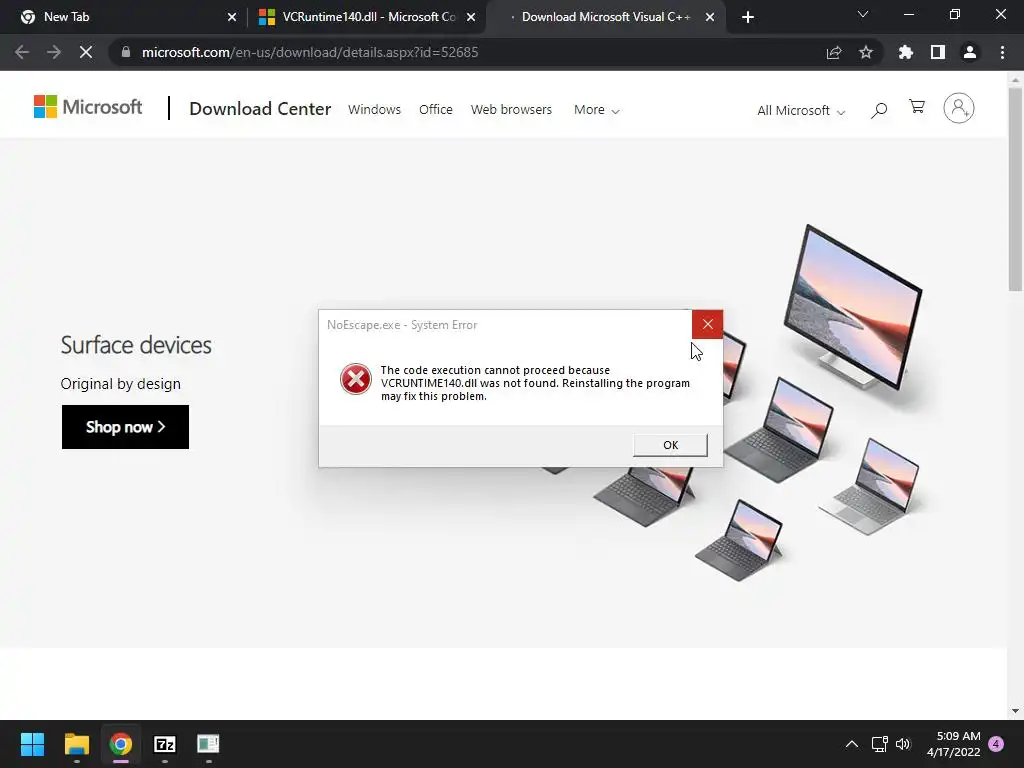Open the Chrome Extensions puzzle icon

click(906, 52)
